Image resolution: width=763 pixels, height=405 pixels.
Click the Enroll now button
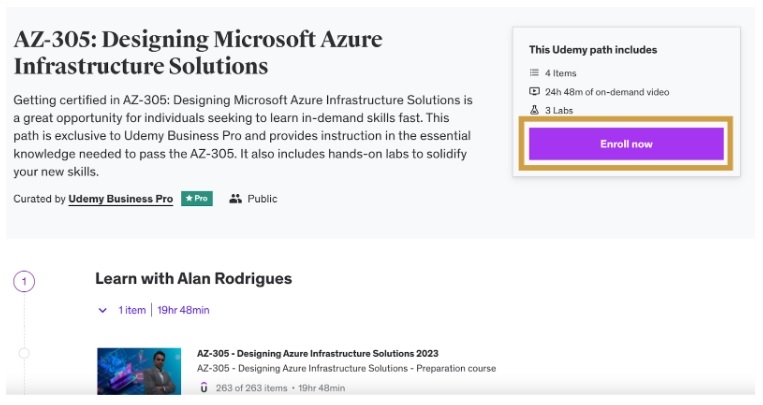pos(626,144)
